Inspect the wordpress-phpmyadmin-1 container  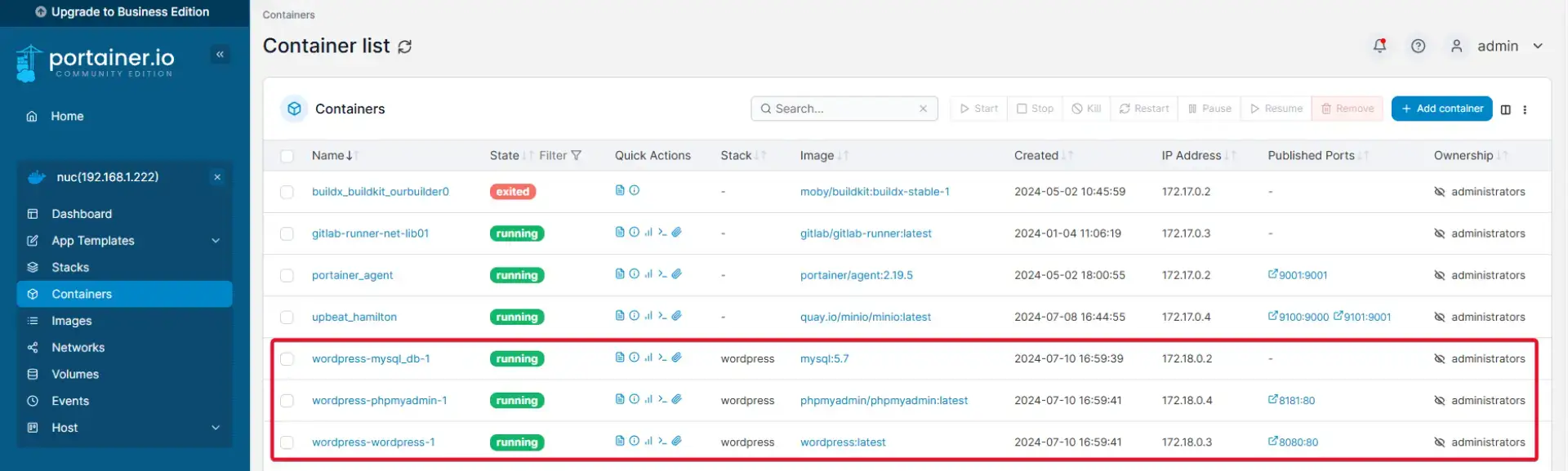pyautogui.click(x=634, y=399)
